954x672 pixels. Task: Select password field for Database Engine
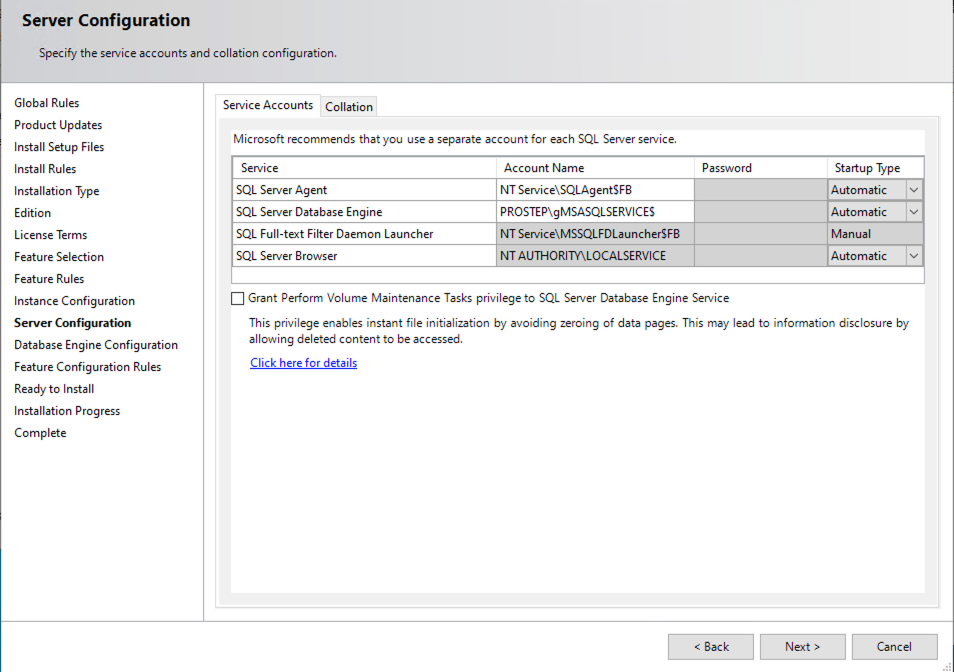tap(761, 212)
